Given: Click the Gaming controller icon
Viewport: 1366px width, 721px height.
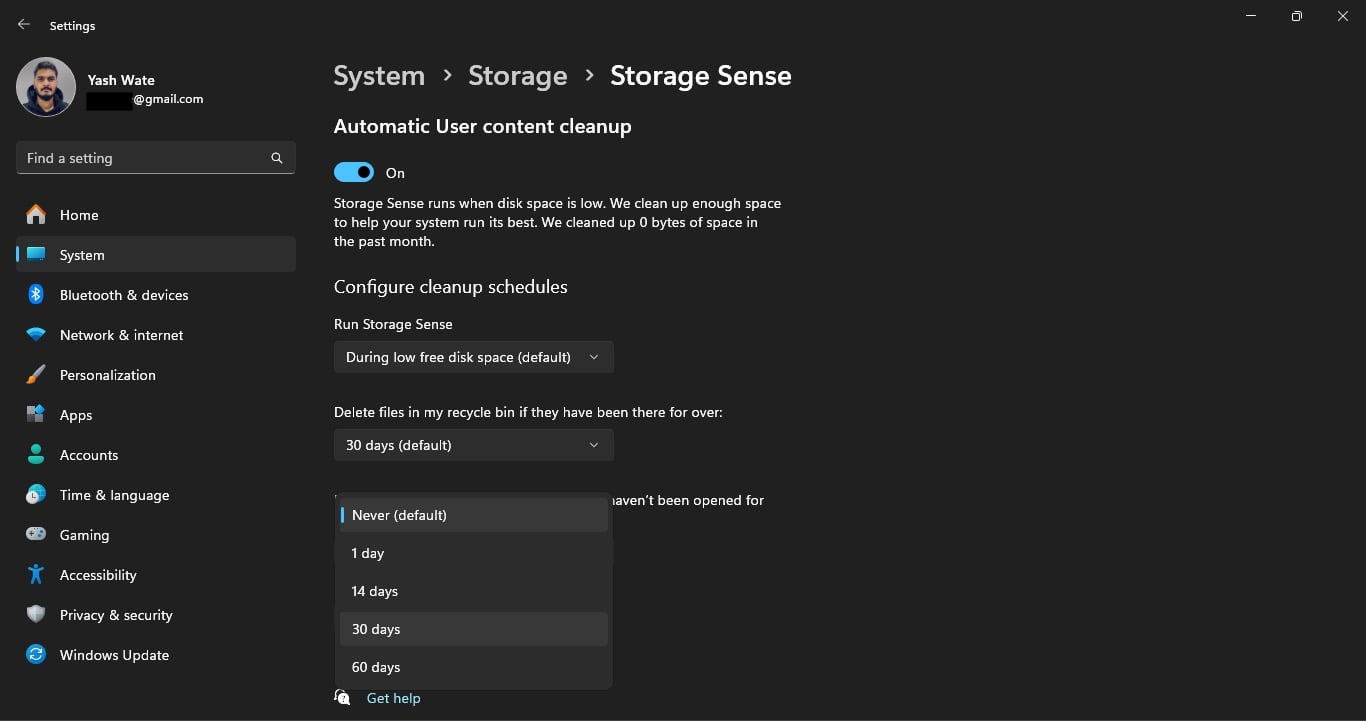Looking at the screenshot, I should point(36,535).
